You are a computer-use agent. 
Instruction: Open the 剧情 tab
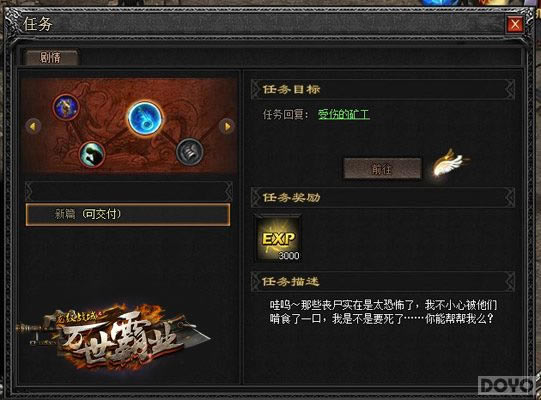(51, 57)
